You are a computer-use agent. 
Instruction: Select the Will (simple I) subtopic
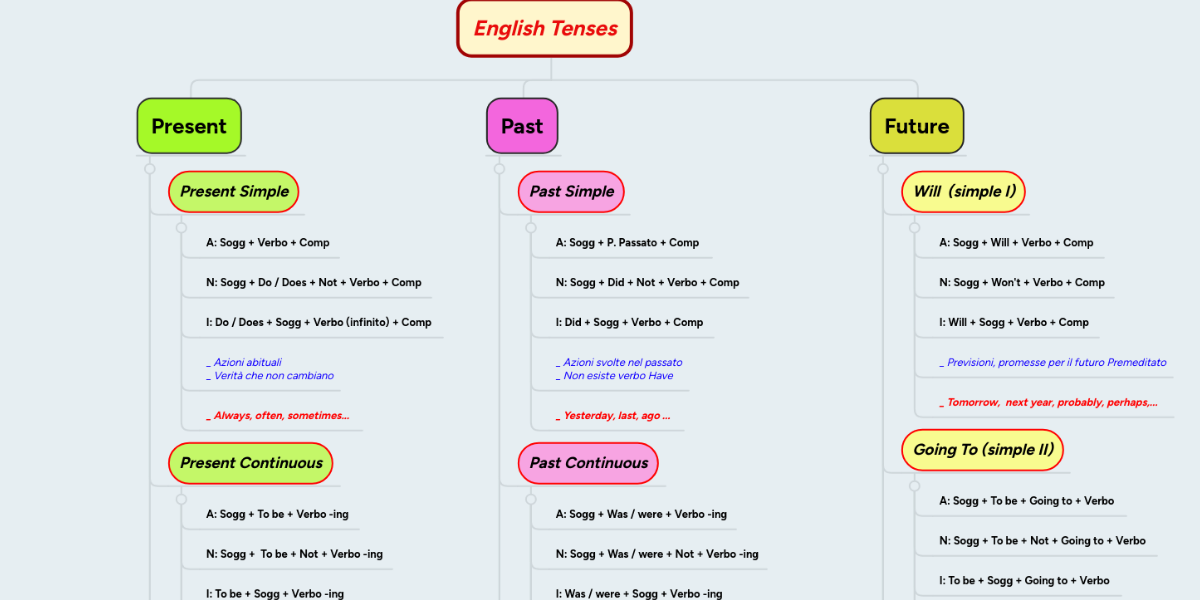point(963,191)
